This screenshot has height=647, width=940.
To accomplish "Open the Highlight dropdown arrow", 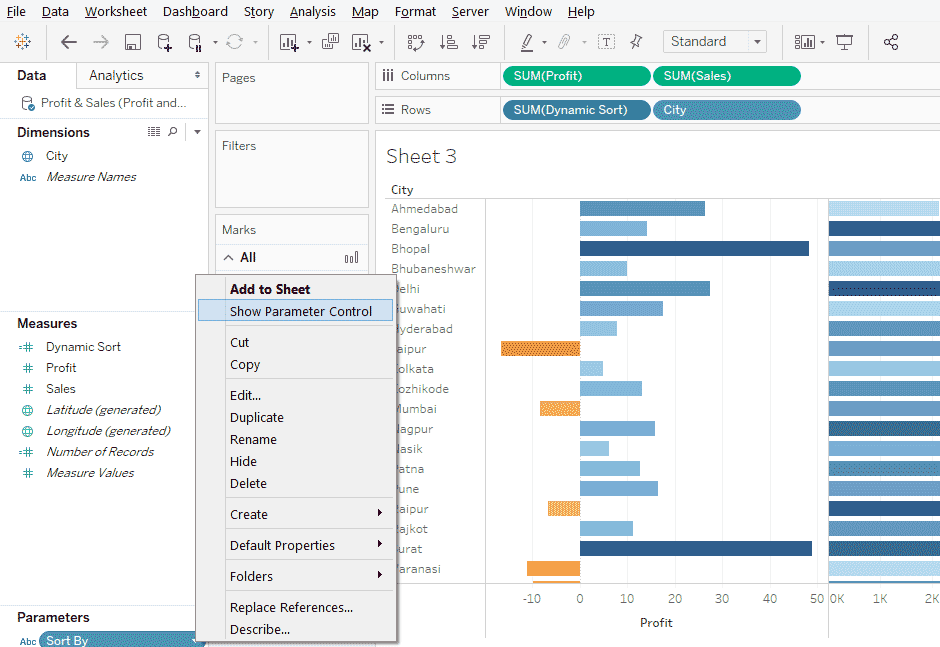I will pos(544,43).
